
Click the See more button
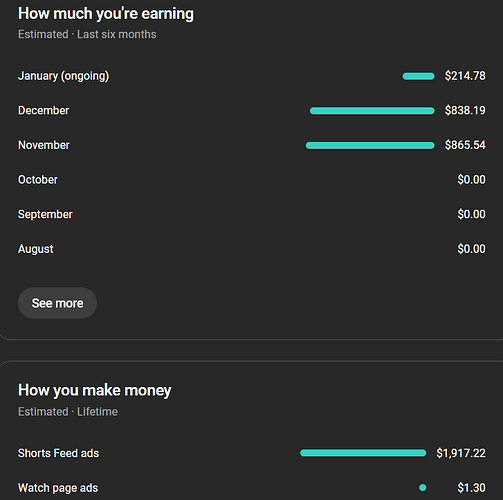point(57,303)
